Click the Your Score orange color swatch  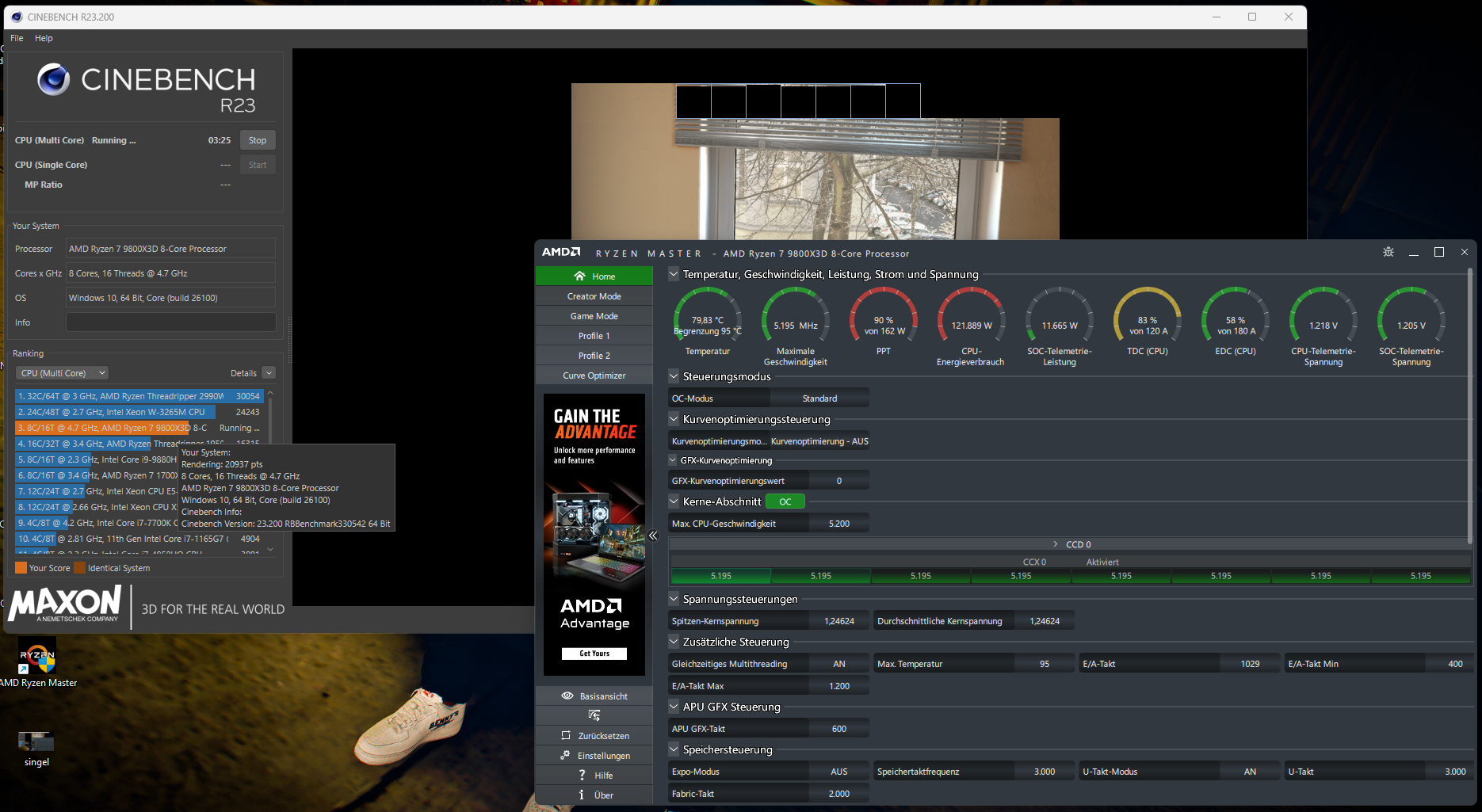21,567
